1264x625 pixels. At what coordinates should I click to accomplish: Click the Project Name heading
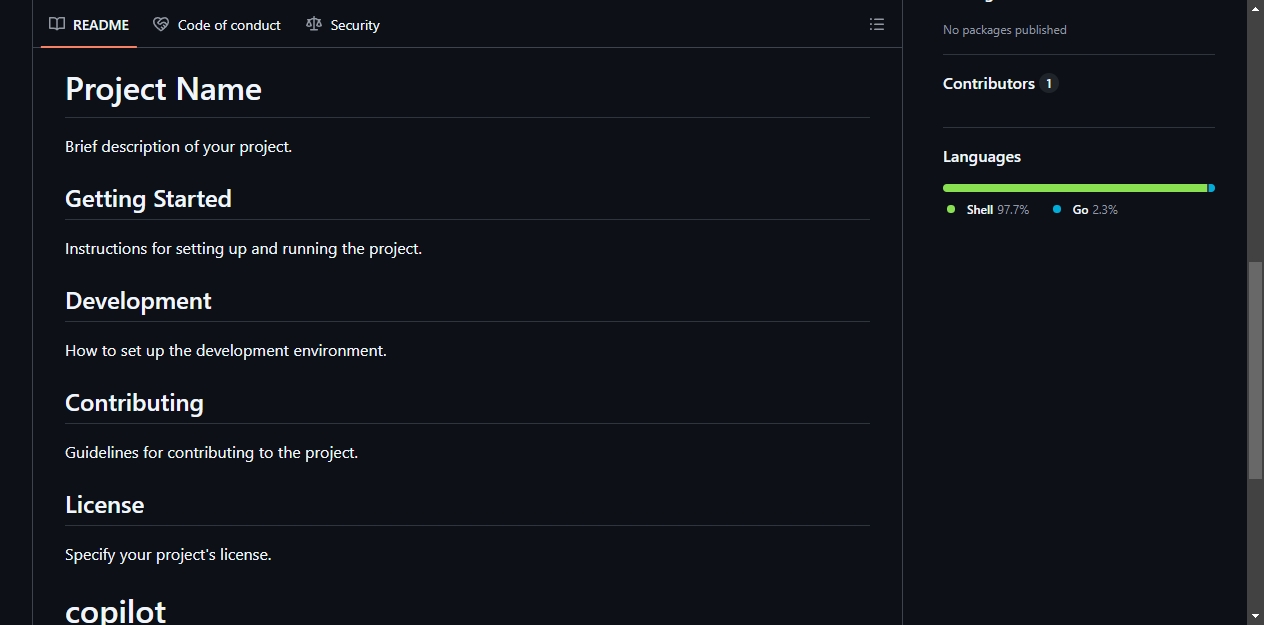click(163, 89)
